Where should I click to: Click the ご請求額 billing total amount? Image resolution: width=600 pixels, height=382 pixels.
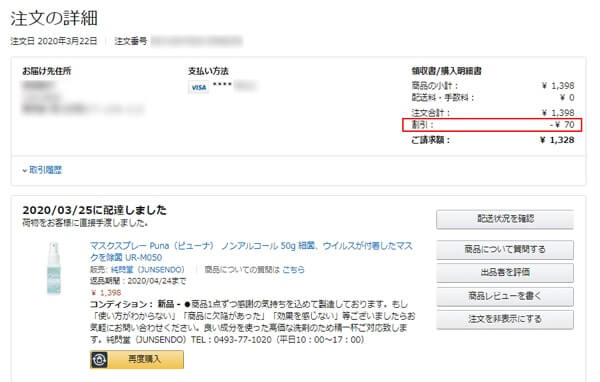pyautogui.click(x=557, y=140)
